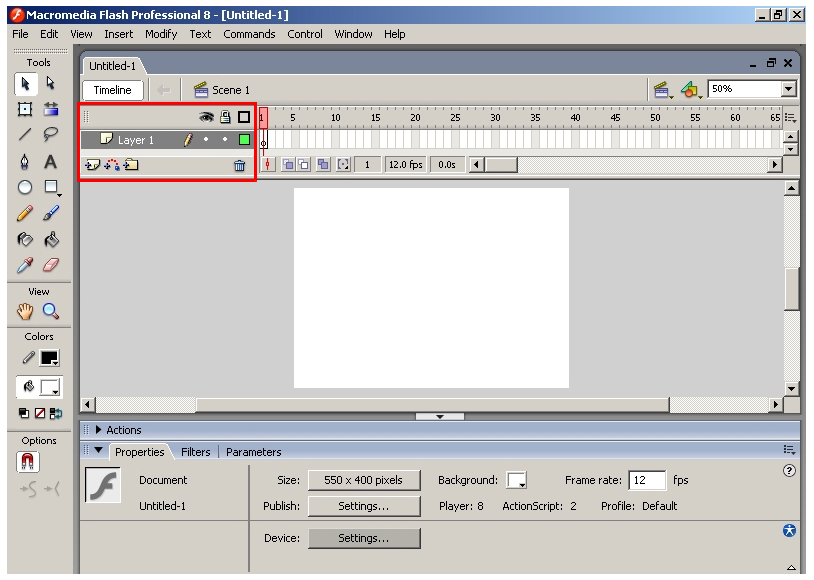Click the Timeline toggle button
Image resolution: width=814 pixels, height=580 pixels.
(113, 90)
